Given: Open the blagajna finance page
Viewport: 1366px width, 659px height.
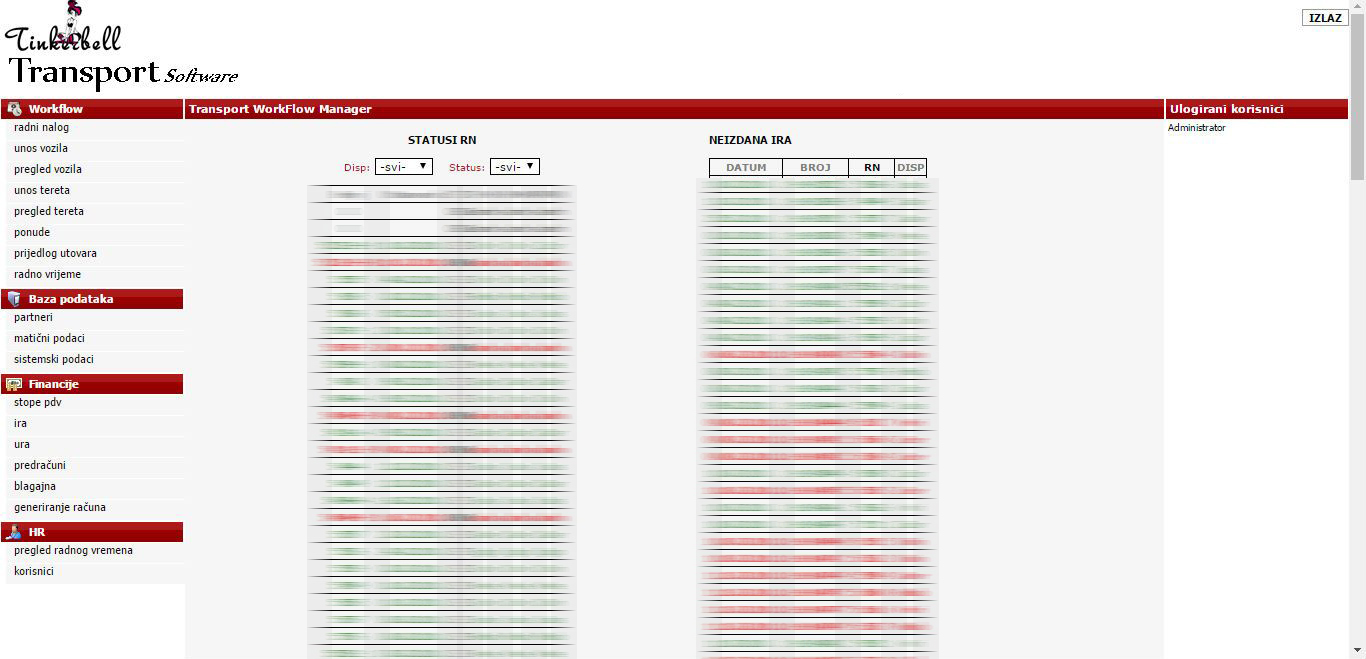Looking at the screenshot, I should 35,487.
